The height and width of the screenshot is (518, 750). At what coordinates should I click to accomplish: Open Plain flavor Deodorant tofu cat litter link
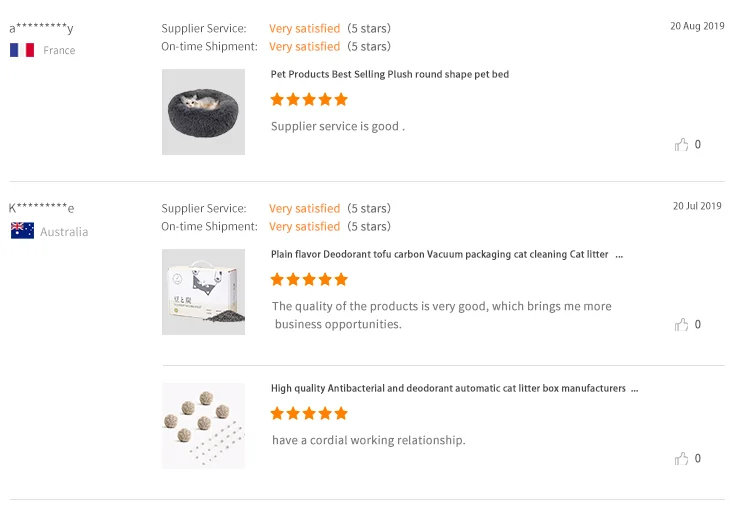pos(439,254)
